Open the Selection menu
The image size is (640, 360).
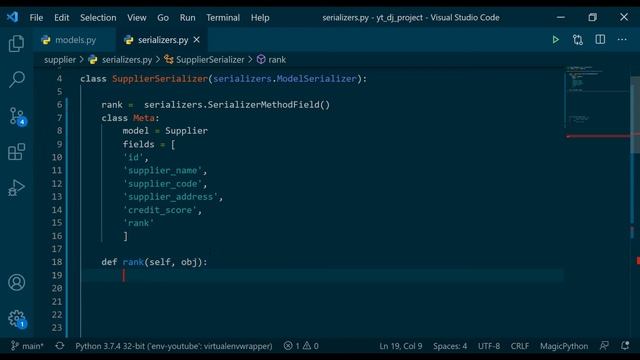(x=98, y=18)
